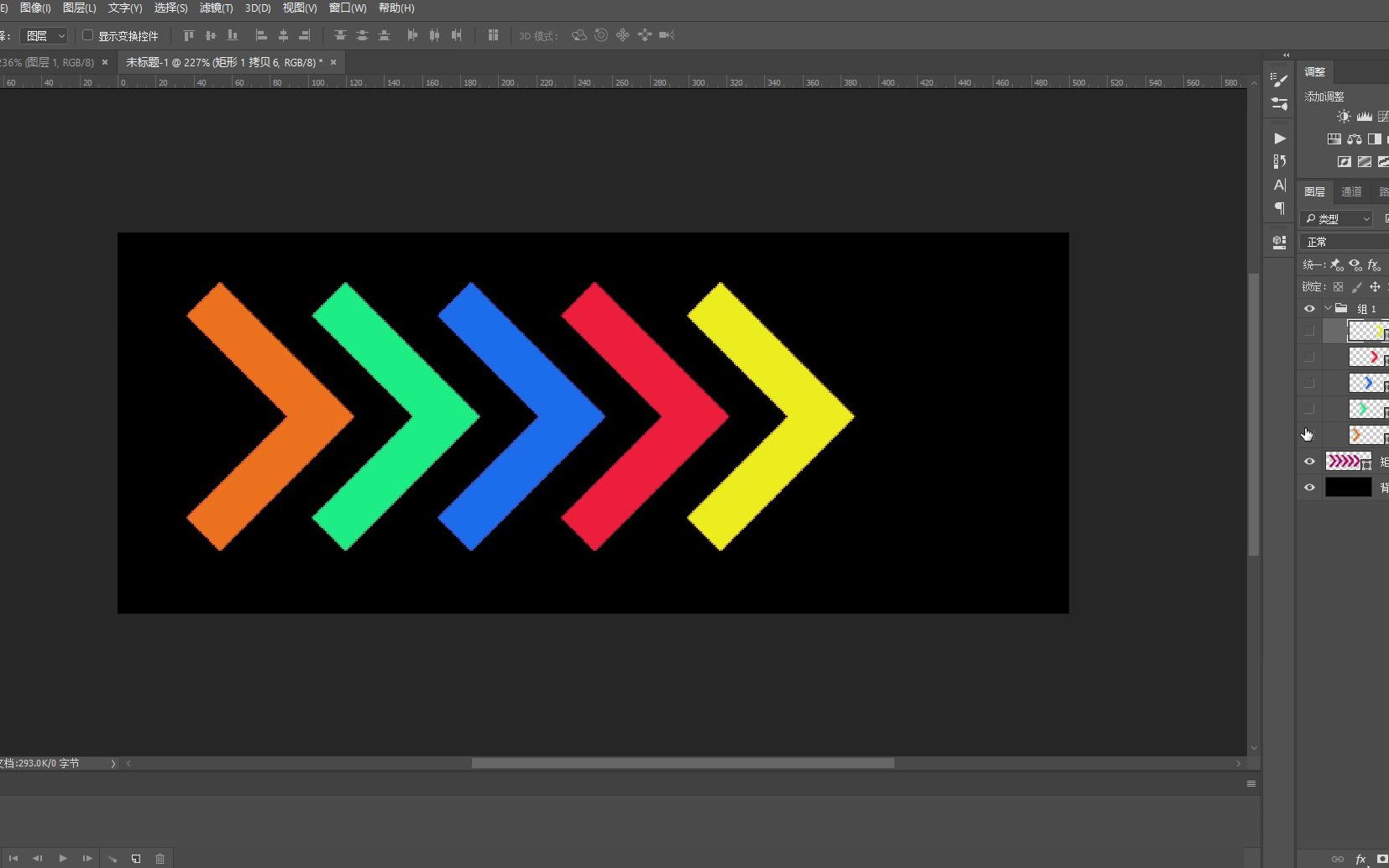Show the orange arrow layer
This screenshot has width=1389, height=868.
(x=1309, y=435)
